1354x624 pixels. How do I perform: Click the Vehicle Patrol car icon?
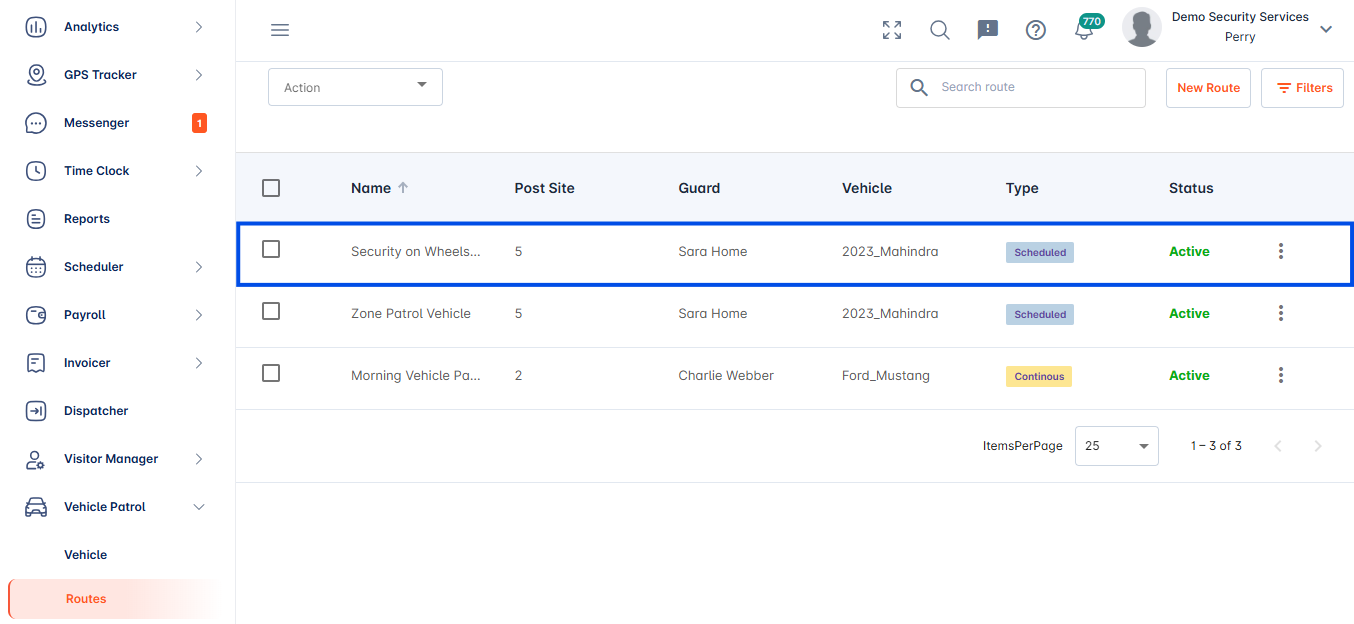pyautogui.click(x=36, y=507)
